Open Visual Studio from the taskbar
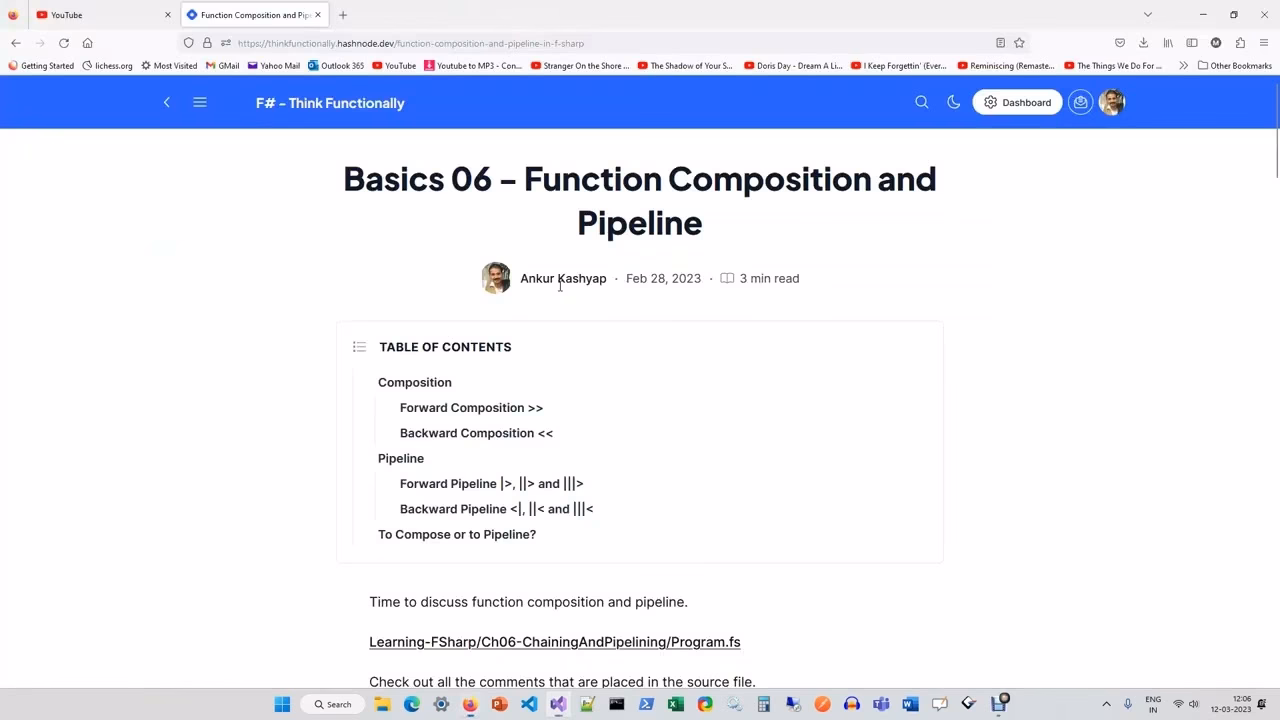1280x720 pixels. click(557, 703)
